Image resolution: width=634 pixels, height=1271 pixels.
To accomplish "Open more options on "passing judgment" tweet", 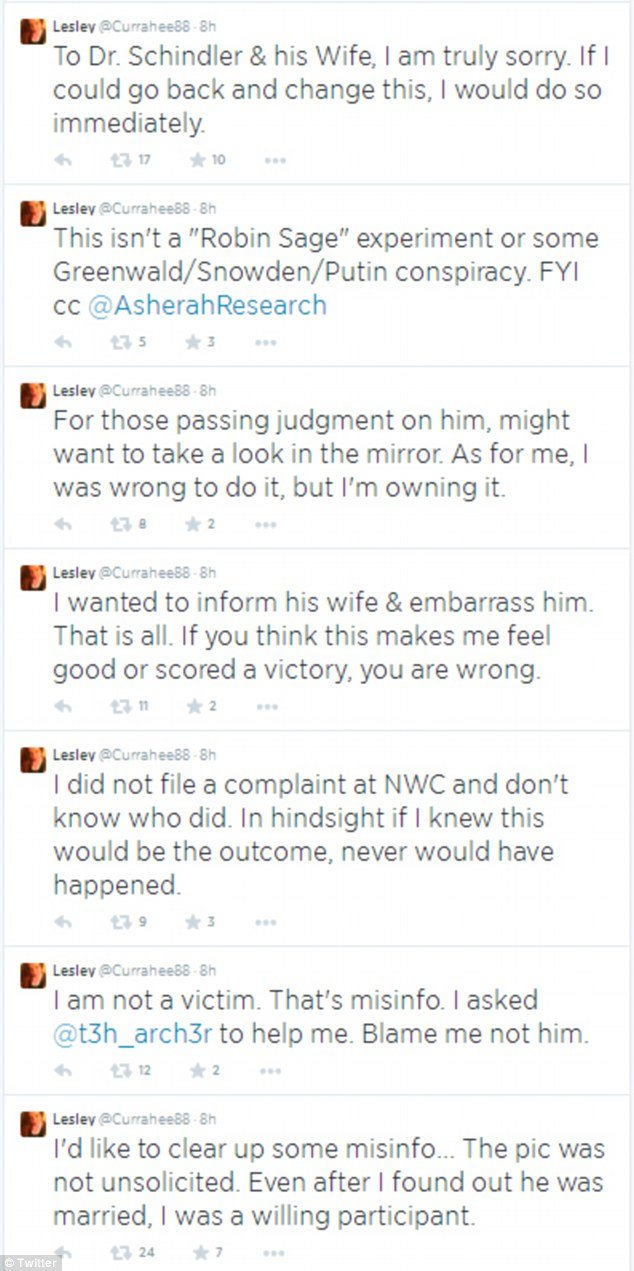I will (x=265, y=523).
